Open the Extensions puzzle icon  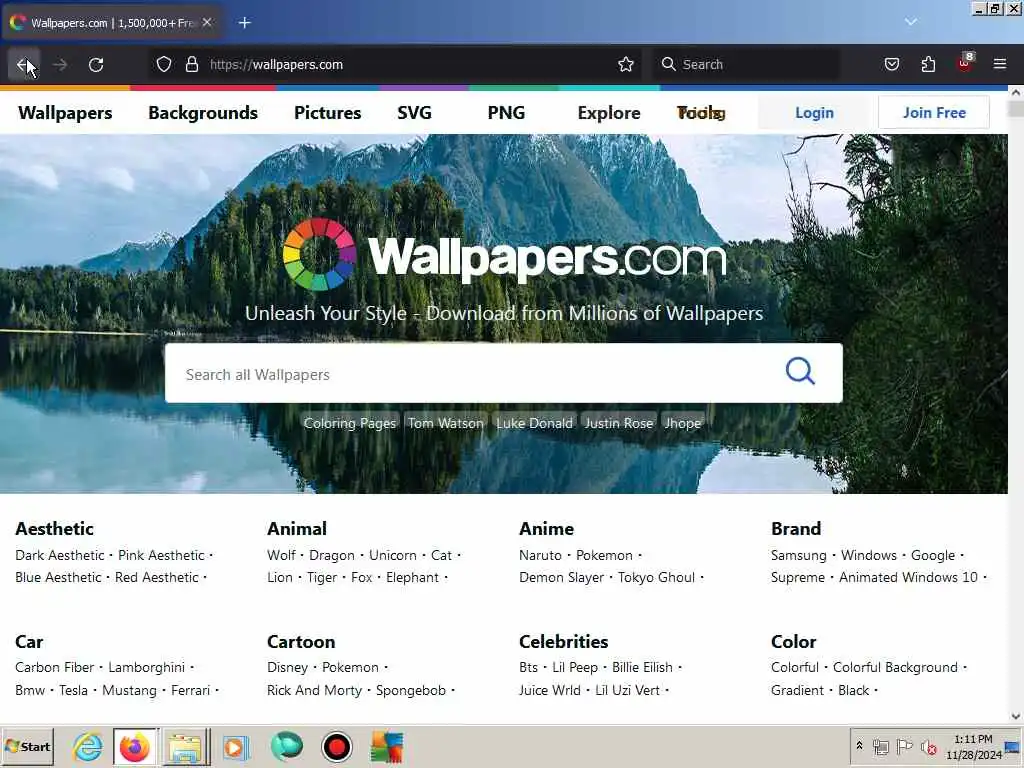(x=928, y=64)
